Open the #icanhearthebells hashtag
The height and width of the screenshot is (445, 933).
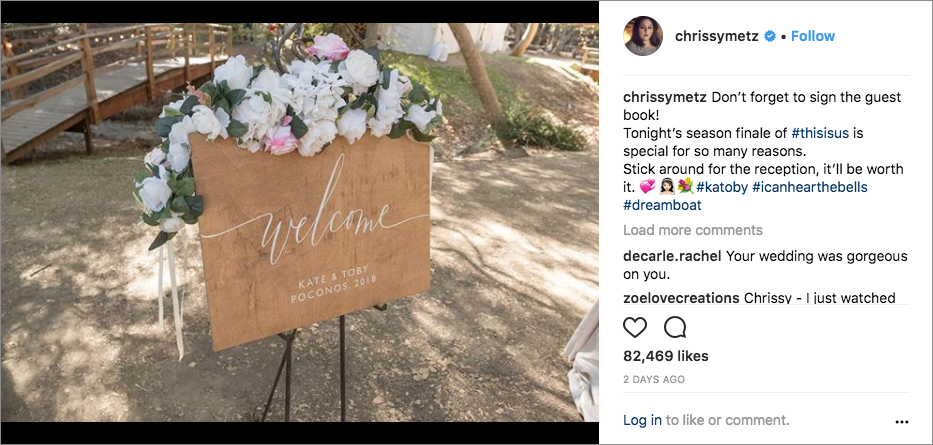[x=810, y=187]
